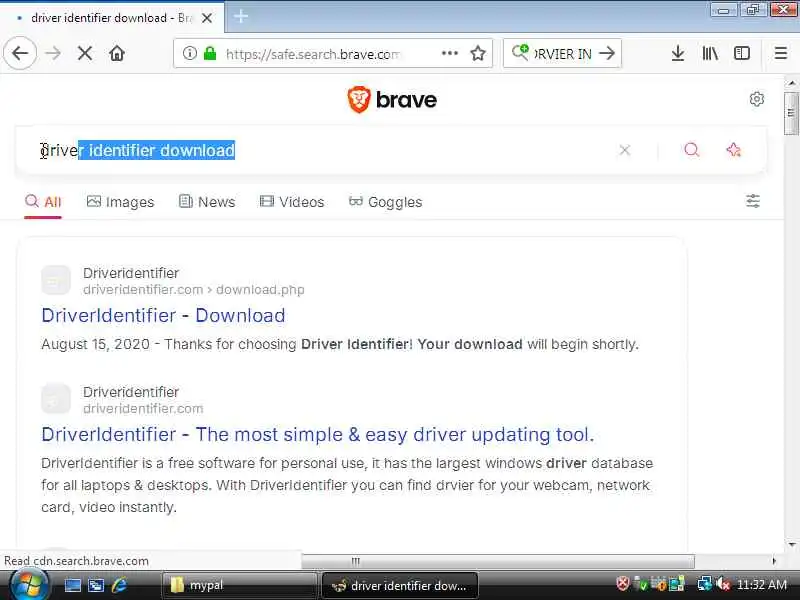Click the Switch between windows quick launch icon
800x600 pixels.
coord(95,585)
